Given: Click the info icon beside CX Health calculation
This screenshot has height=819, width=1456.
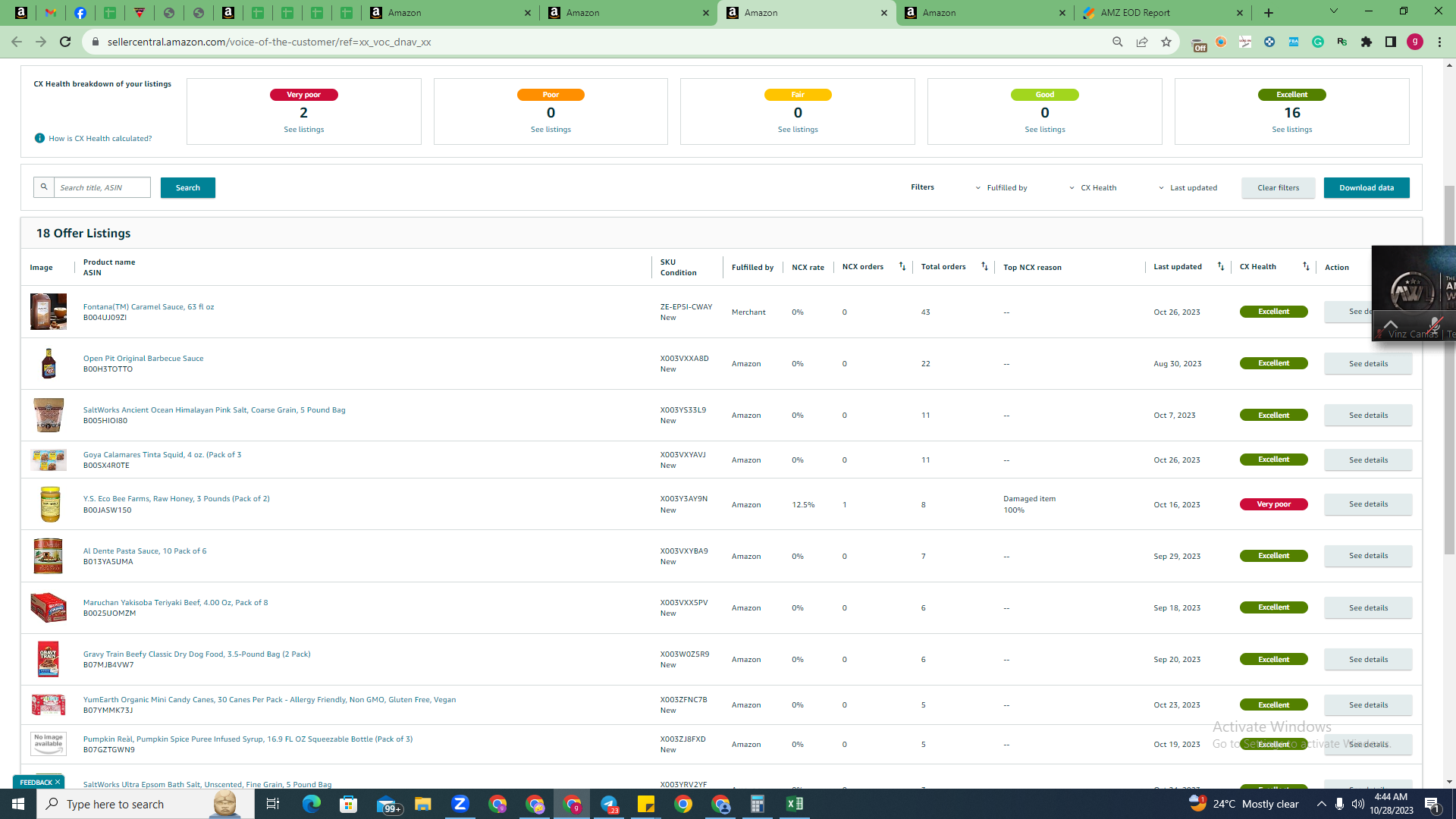Looking at the screenshot, I should point(39,138).
